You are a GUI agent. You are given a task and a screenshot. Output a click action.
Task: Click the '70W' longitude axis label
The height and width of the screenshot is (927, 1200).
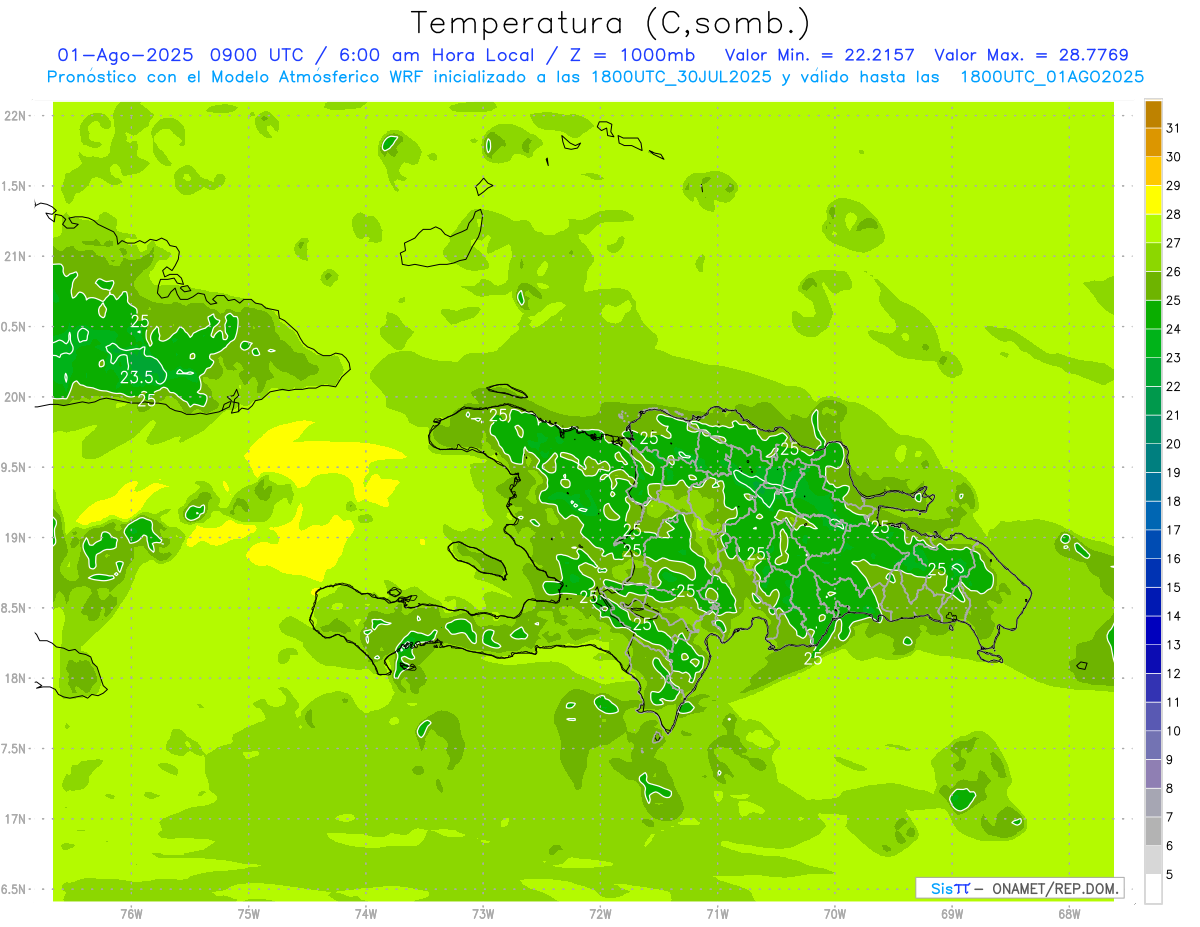point(835,913)
